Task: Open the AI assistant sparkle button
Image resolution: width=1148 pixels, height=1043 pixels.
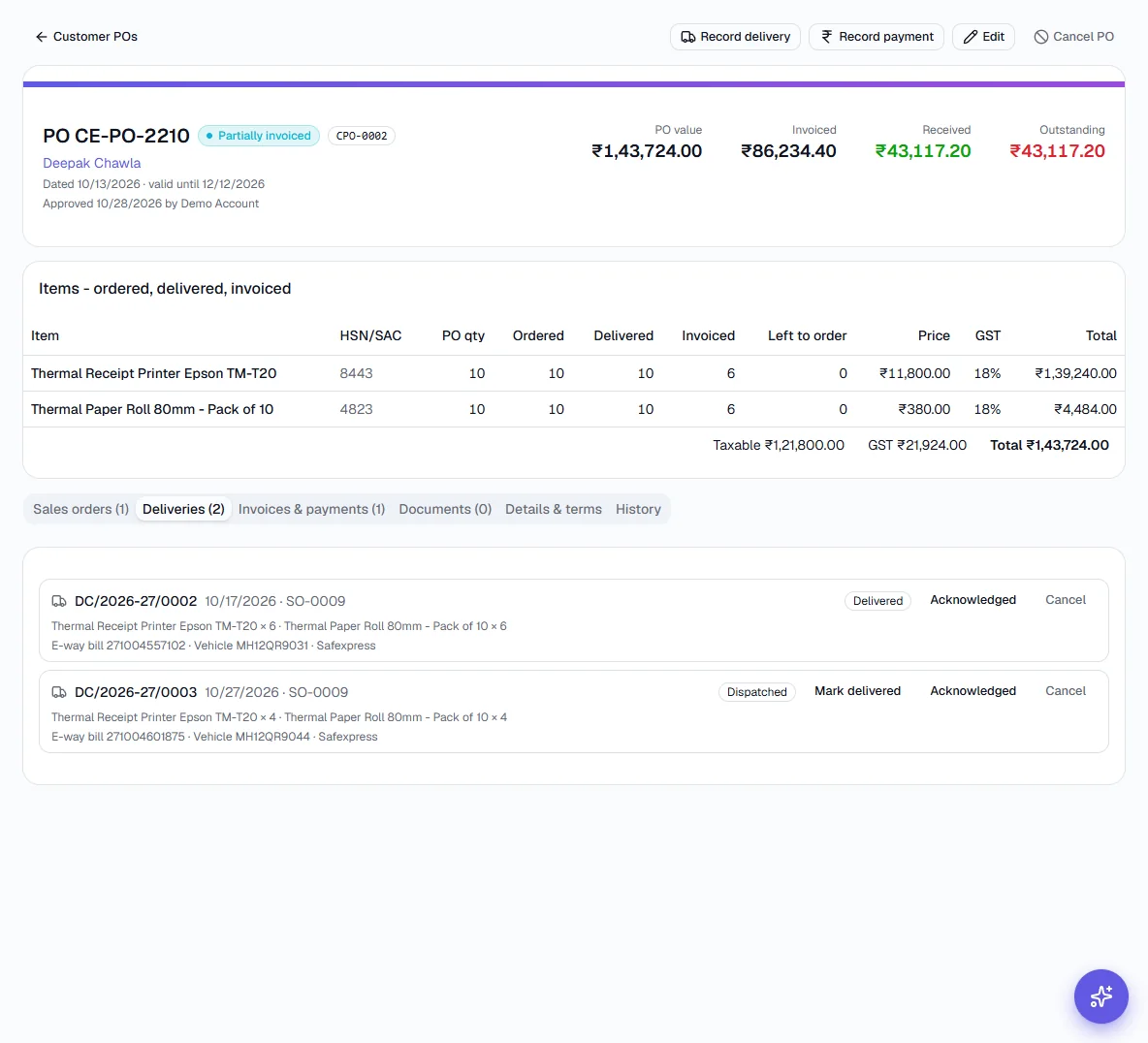Action: [1100, 996]
